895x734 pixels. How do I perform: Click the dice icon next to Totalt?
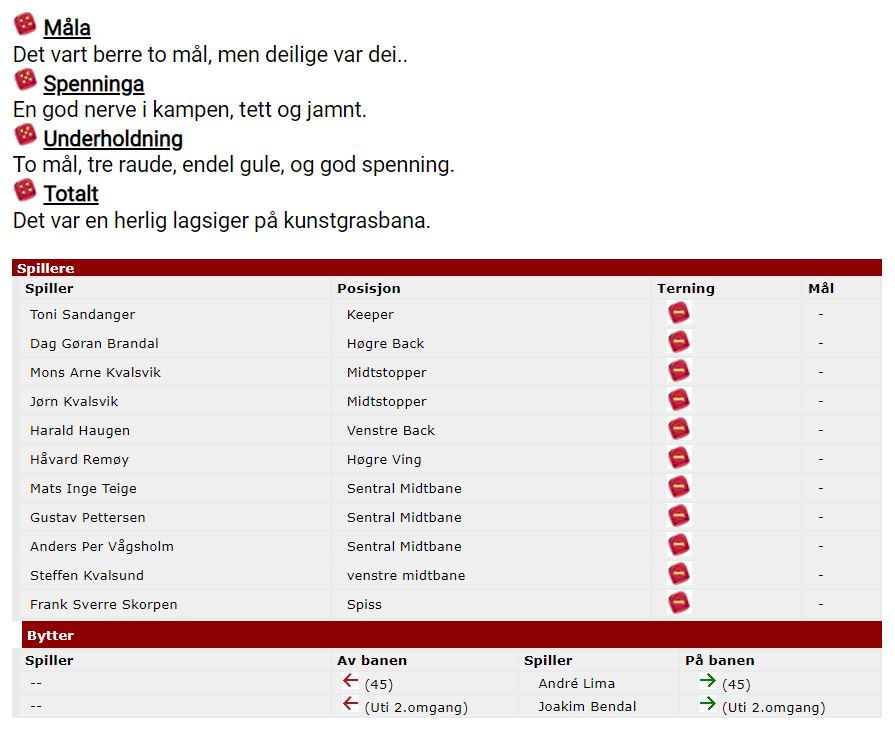pyautogui.click(x=25, y=190)
